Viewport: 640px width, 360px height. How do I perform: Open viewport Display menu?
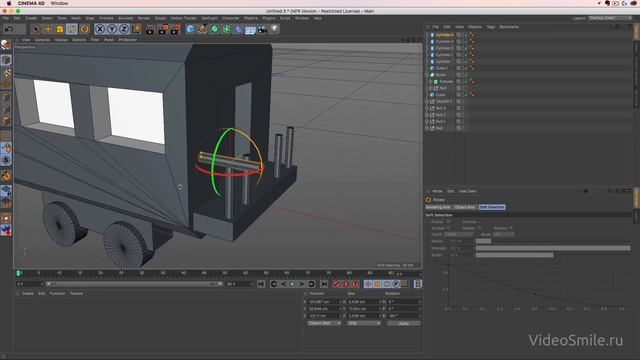tap(61, 40)
